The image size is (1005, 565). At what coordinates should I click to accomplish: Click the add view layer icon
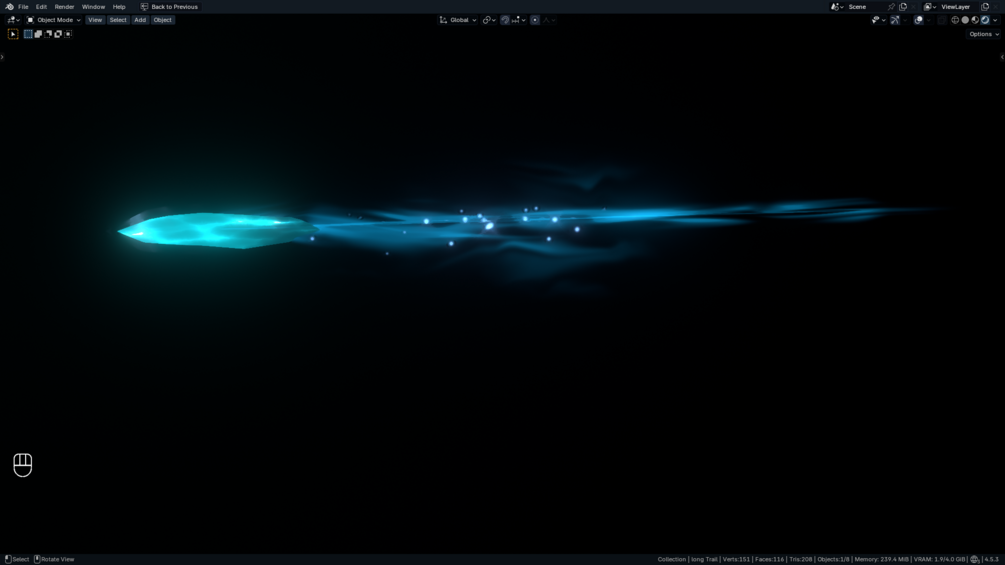click(x=985, y=6)
